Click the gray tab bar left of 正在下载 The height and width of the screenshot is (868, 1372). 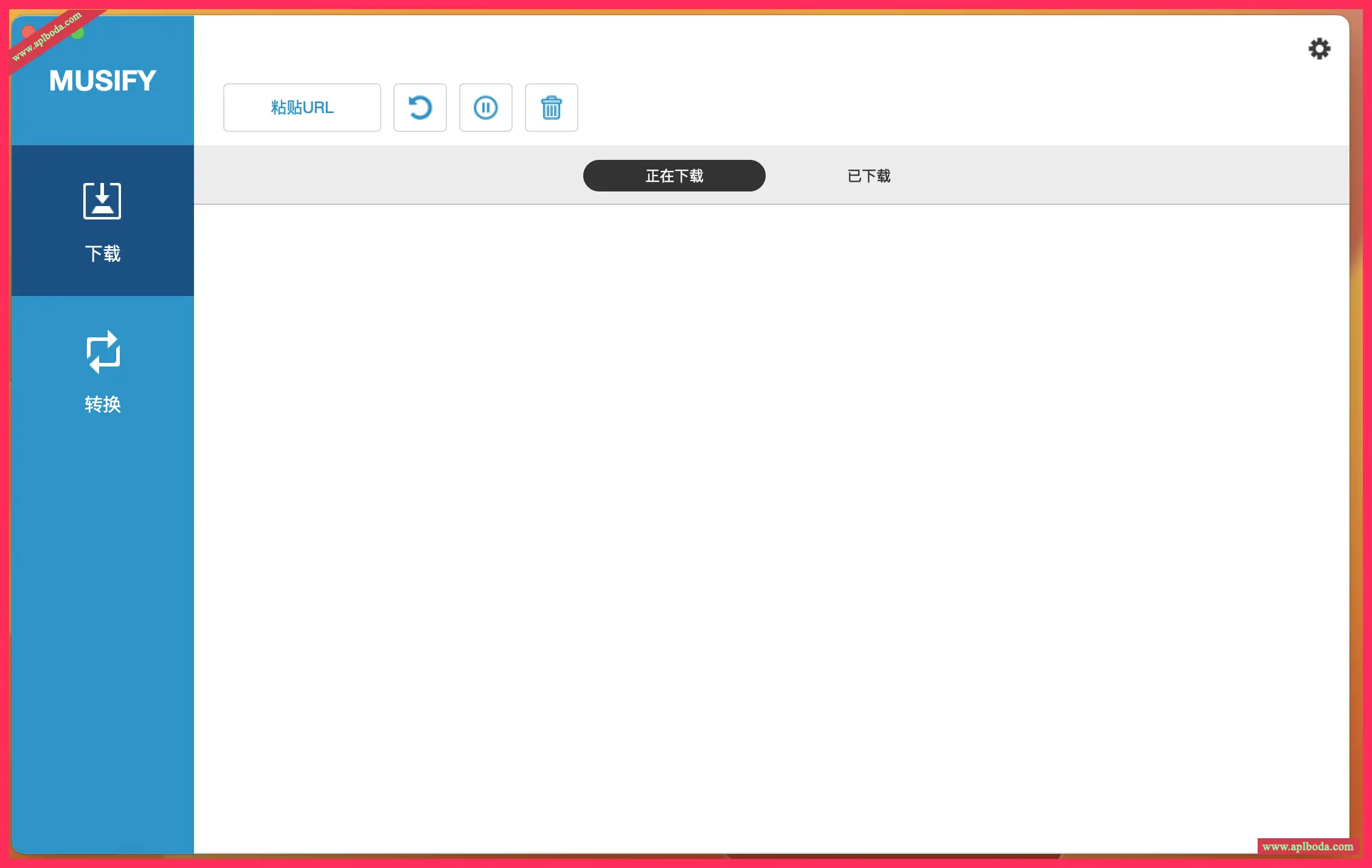coord(389,176)
